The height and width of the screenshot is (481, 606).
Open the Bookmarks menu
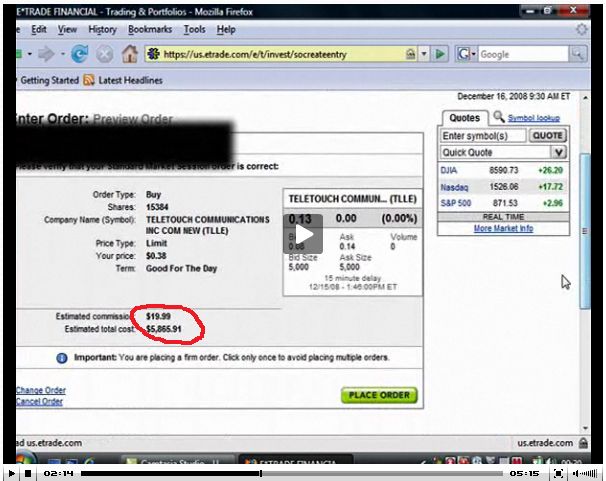coord(150,29)
